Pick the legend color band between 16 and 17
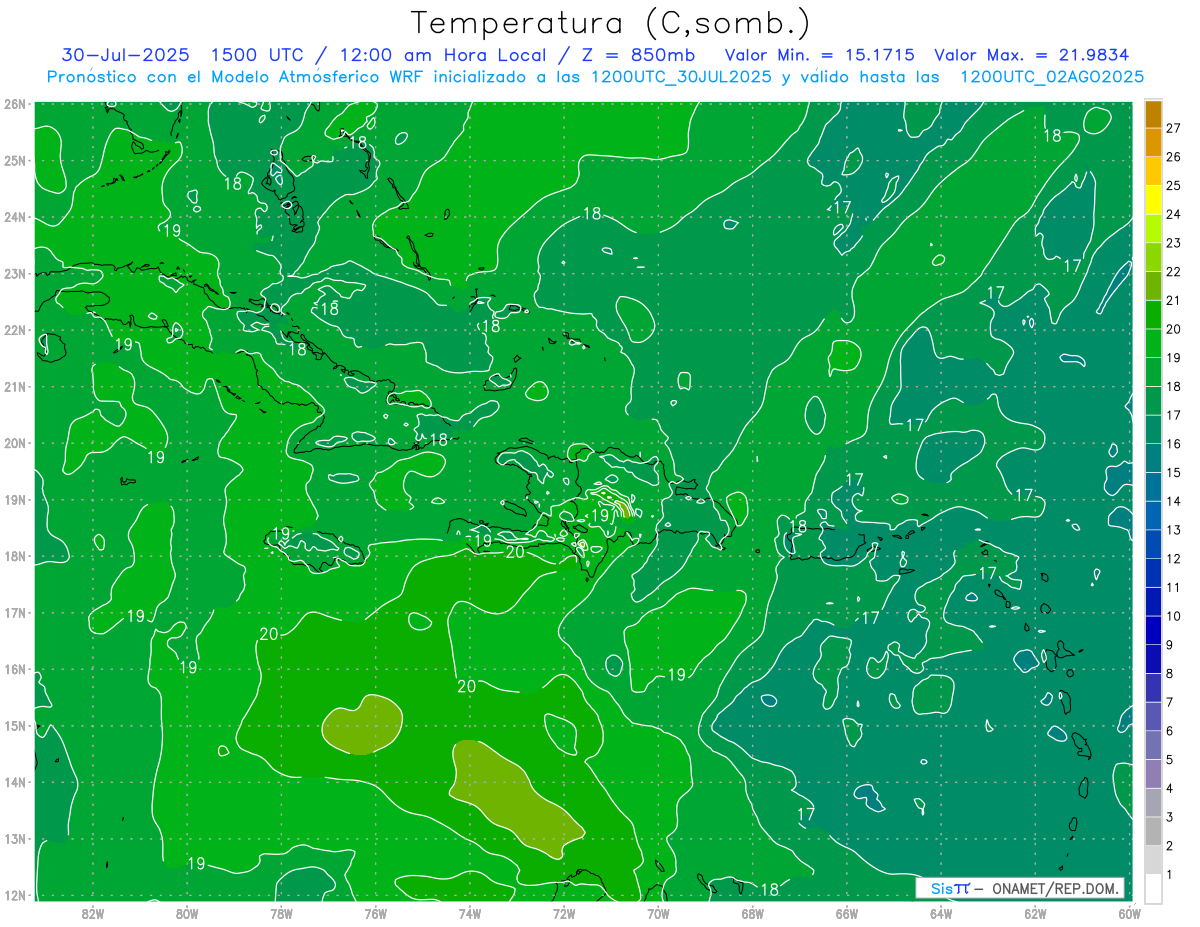1200x927 pixels. click(x=1153, y=430)
